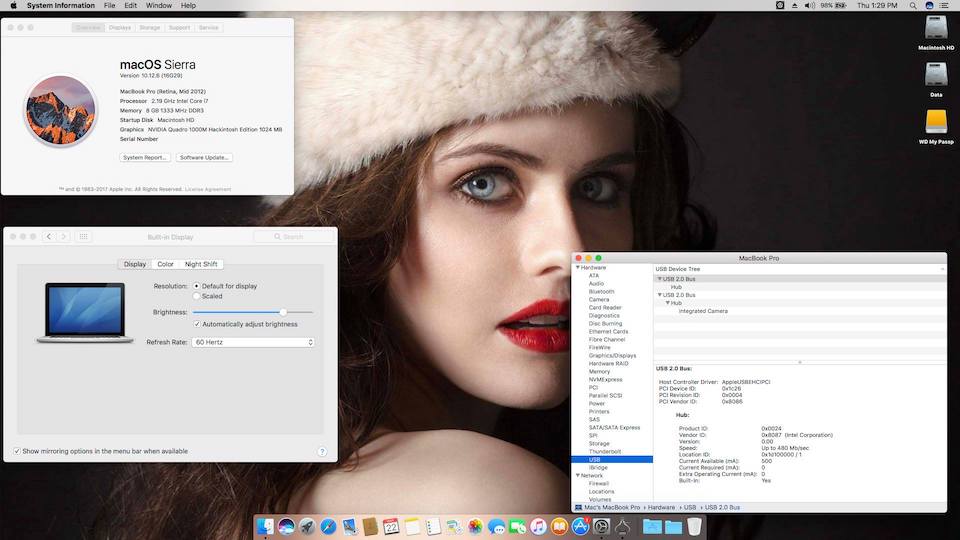The height and width of the screenshot is (540, 960).
Task: Open the WD My Passport desktop drive
Action: coord(936,122)
